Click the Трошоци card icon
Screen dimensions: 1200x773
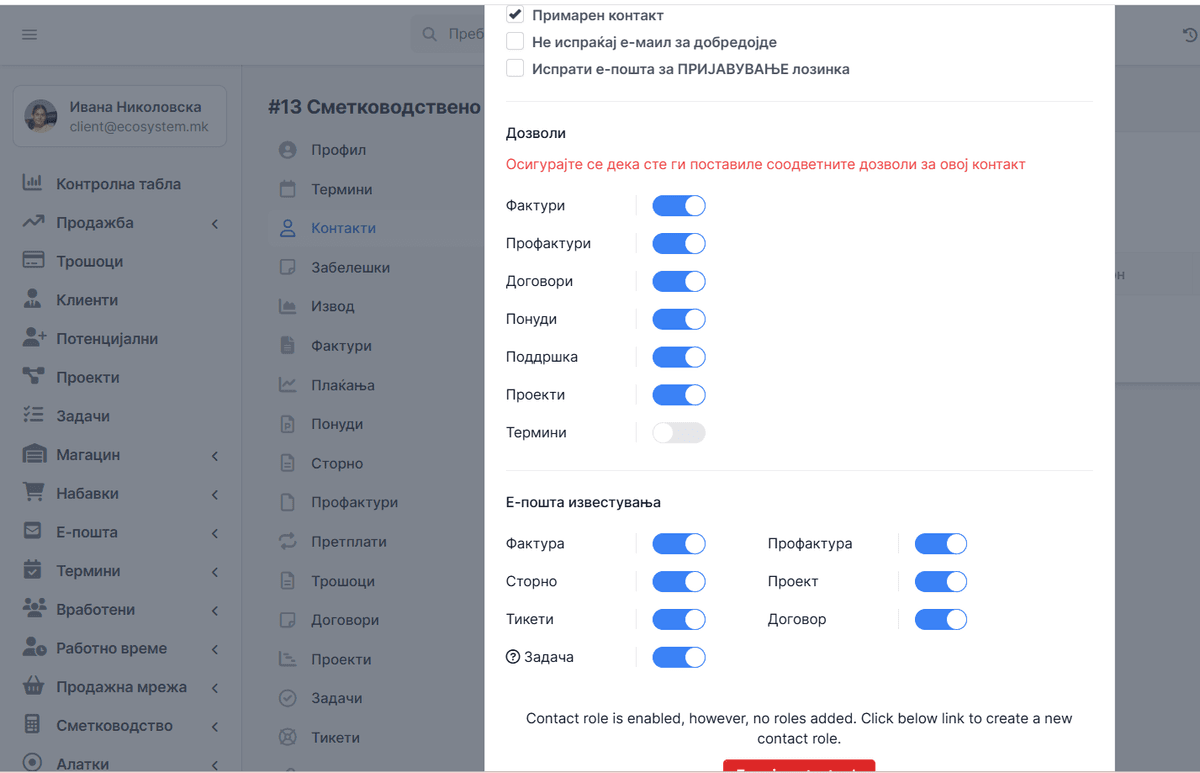click(x=33, y=260)
